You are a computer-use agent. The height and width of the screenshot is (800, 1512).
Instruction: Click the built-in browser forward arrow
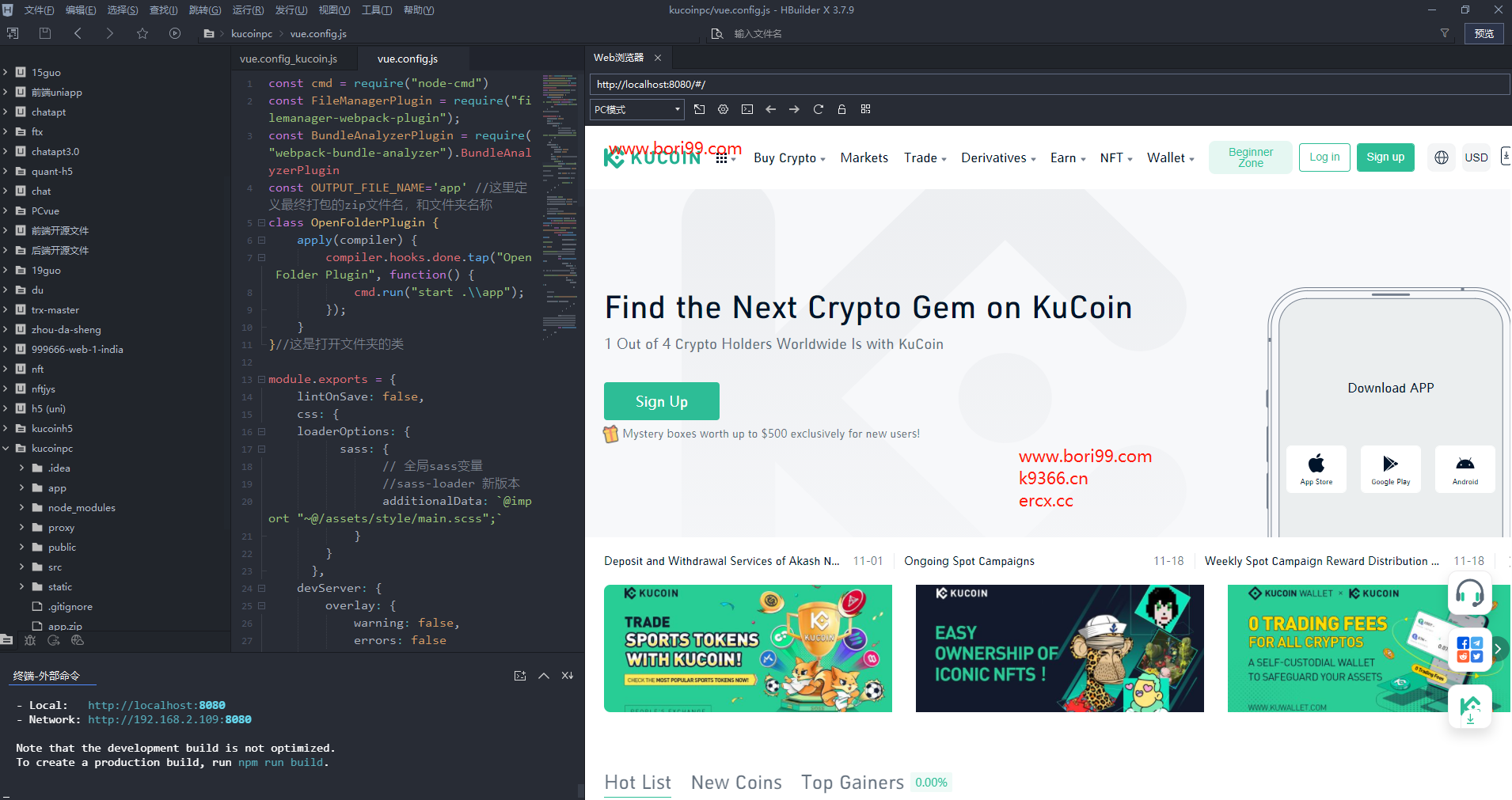(795, 109)
